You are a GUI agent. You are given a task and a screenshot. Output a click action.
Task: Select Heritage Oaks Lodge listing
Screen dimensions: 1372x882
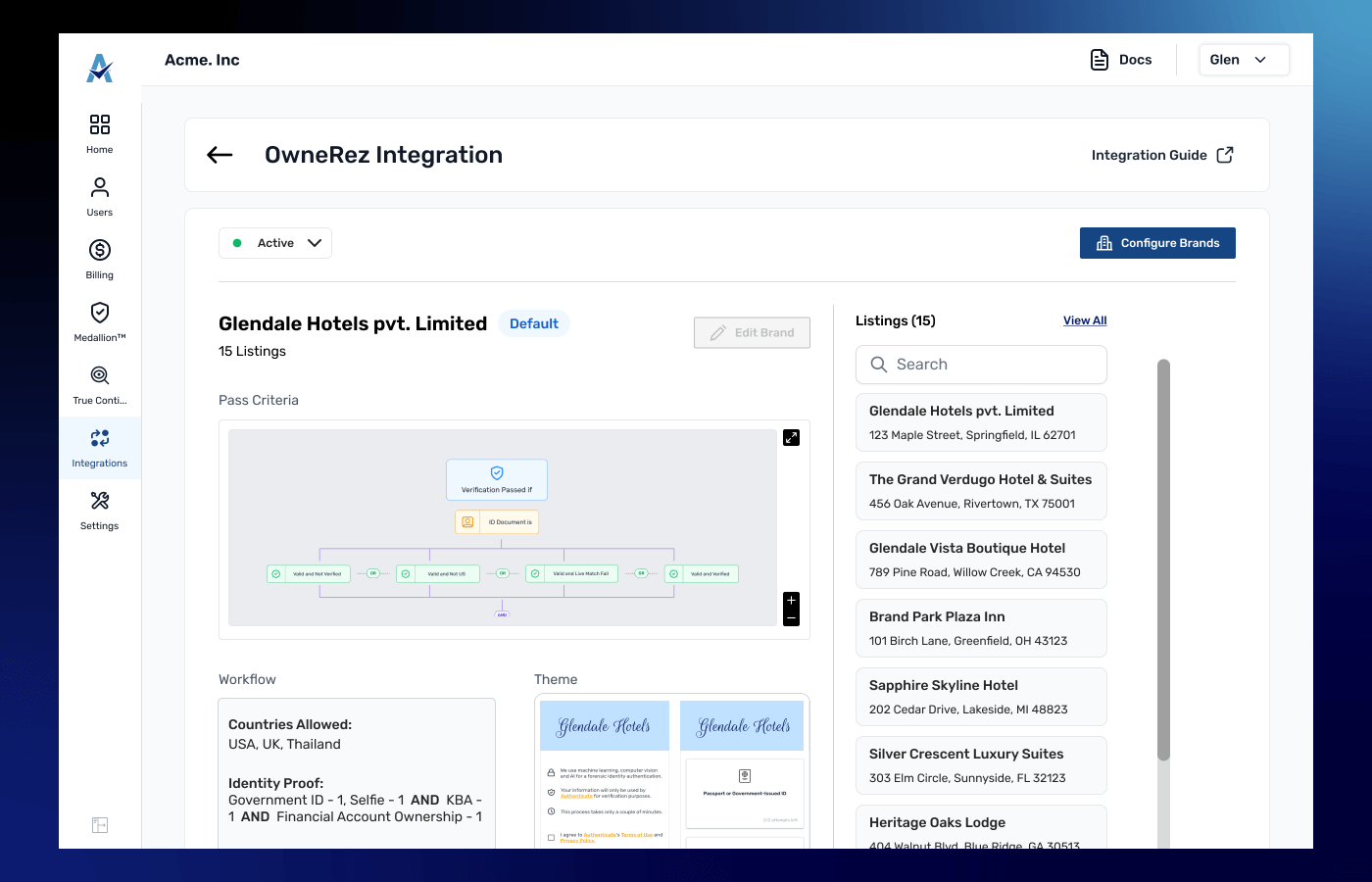click(x=981, y=827)
